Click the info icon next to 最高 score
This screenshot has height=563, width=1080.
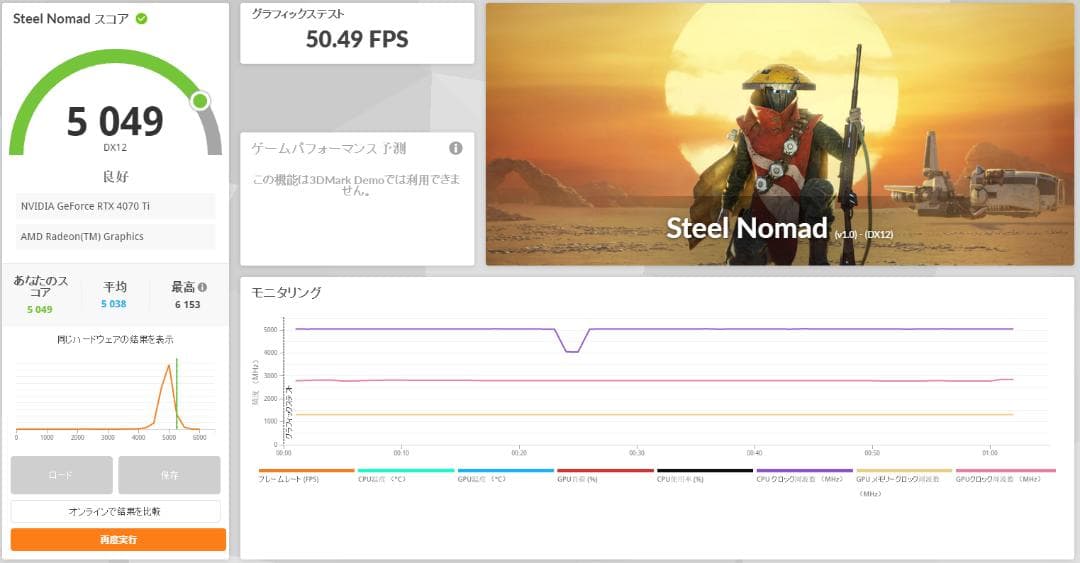[x=202, y=287]
